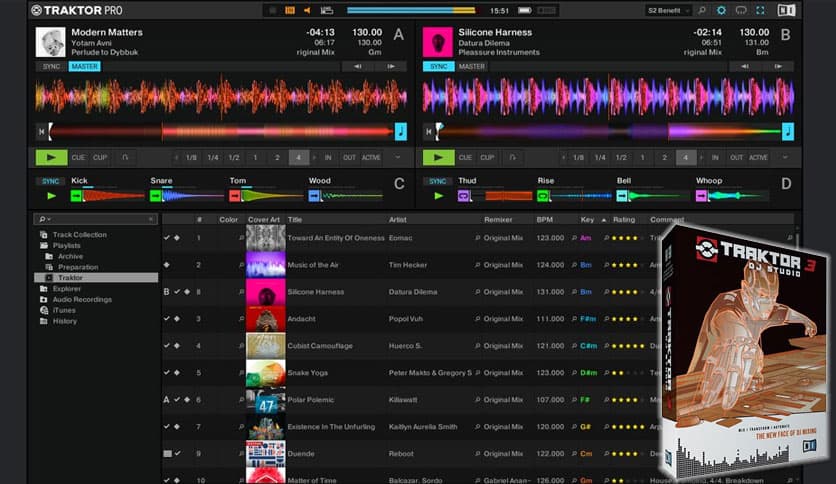
Task: Toggle flux mode icon on Deck B
Action: pos(512,157)
